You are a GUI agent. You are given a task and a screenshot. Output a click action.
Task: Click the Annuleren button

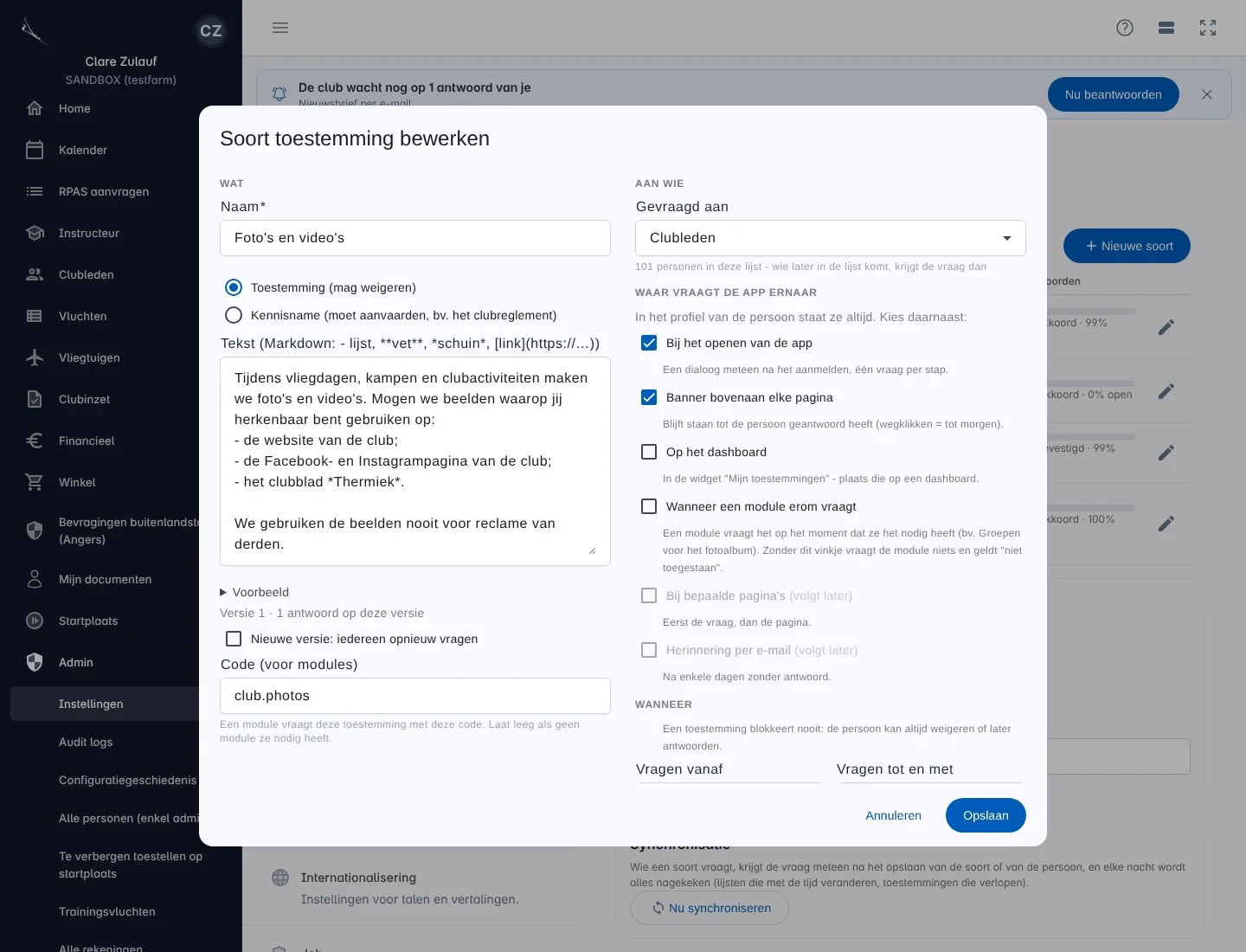click(893, 815)
